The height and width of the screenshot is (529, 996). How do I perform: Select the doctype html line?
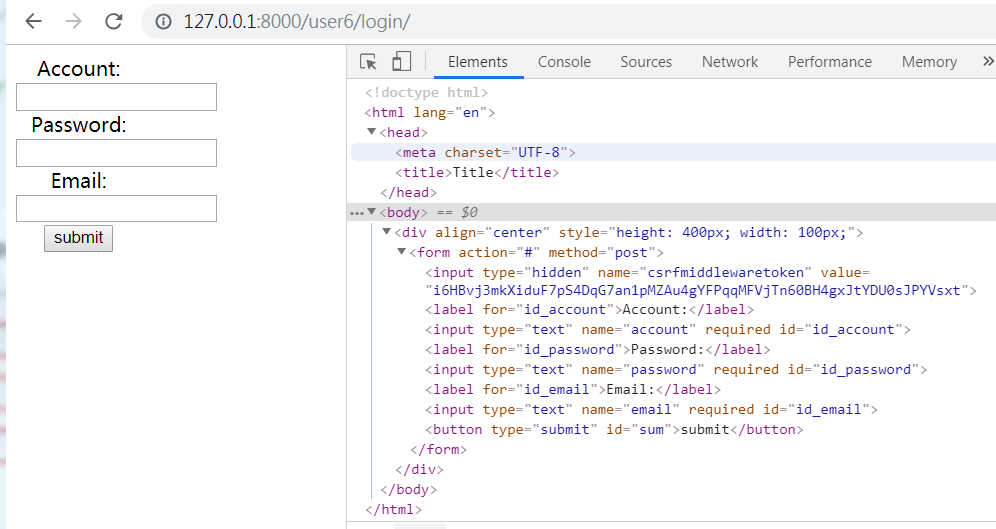(x=426, y=93)
